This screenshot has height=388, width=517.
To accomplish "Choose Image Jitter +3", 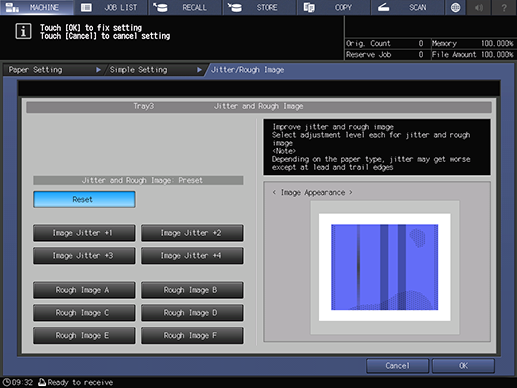I will pyautogui.click(x=84, y=256).
